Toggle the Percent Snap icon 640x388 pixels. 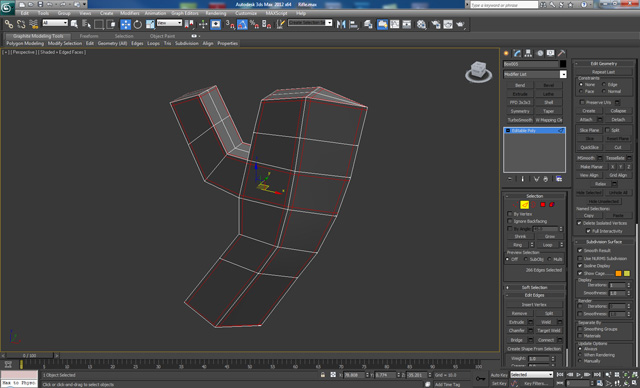coord(254,24)
